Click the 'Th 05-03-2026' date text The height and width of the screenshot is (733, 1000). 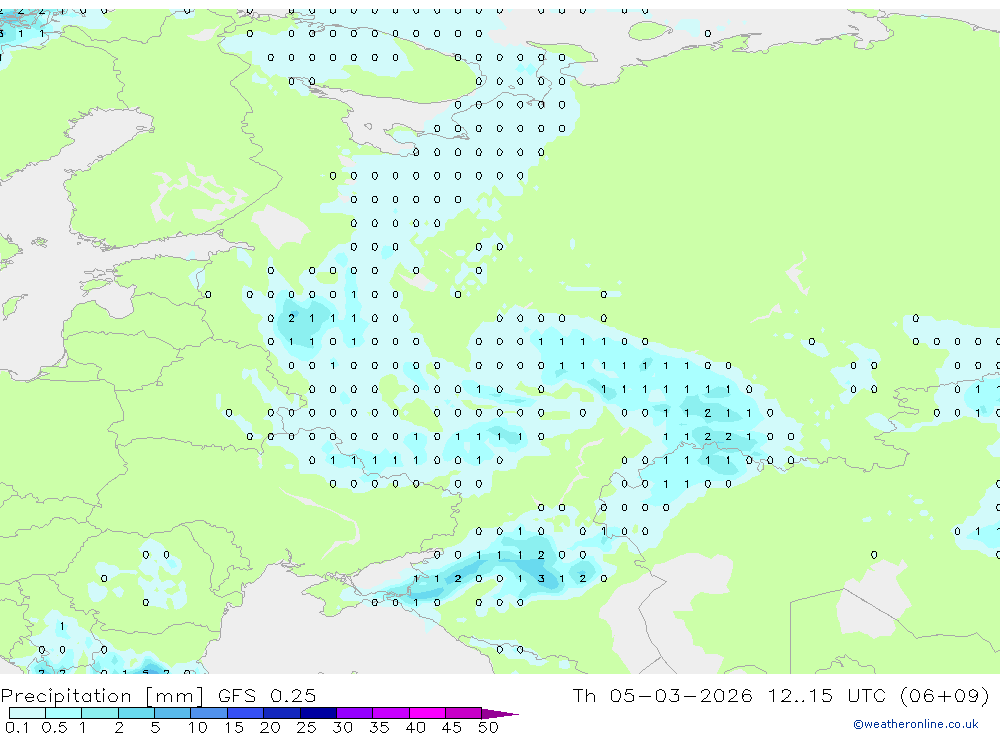tap(662, 695)
